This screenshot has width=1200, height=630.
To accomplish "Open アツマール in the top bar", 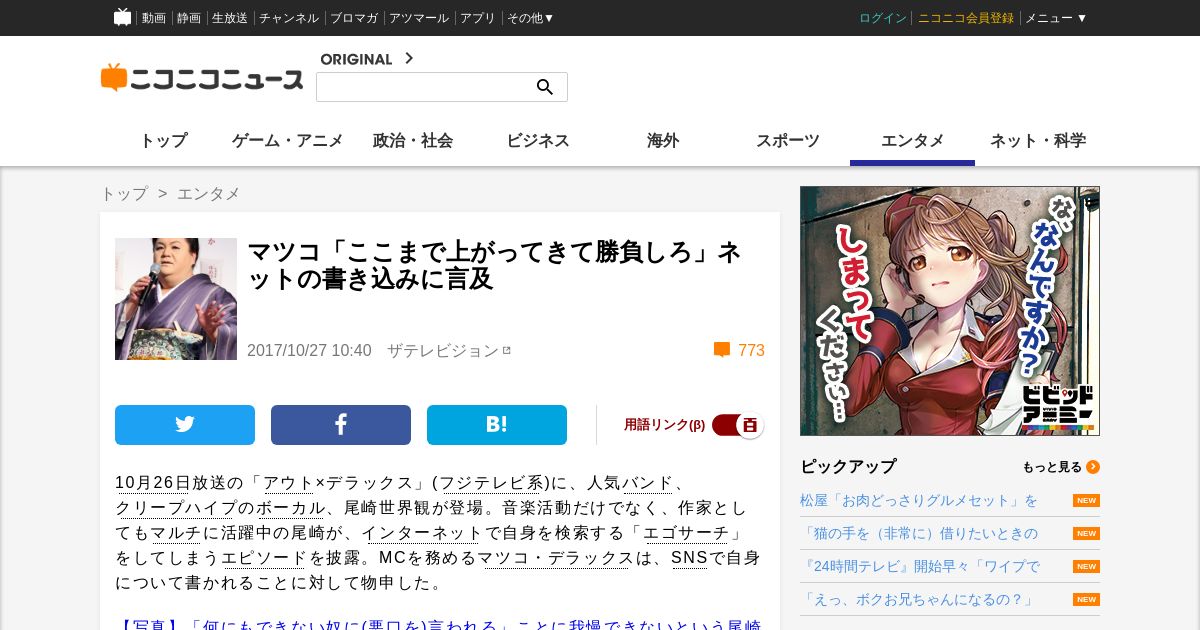I will (x=419, y=18).
